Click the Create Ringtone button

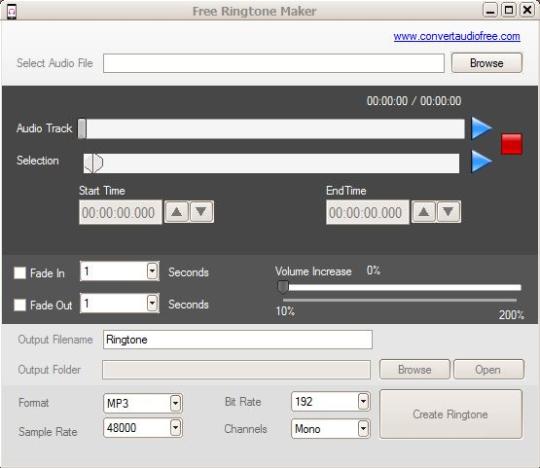[451, 414]
